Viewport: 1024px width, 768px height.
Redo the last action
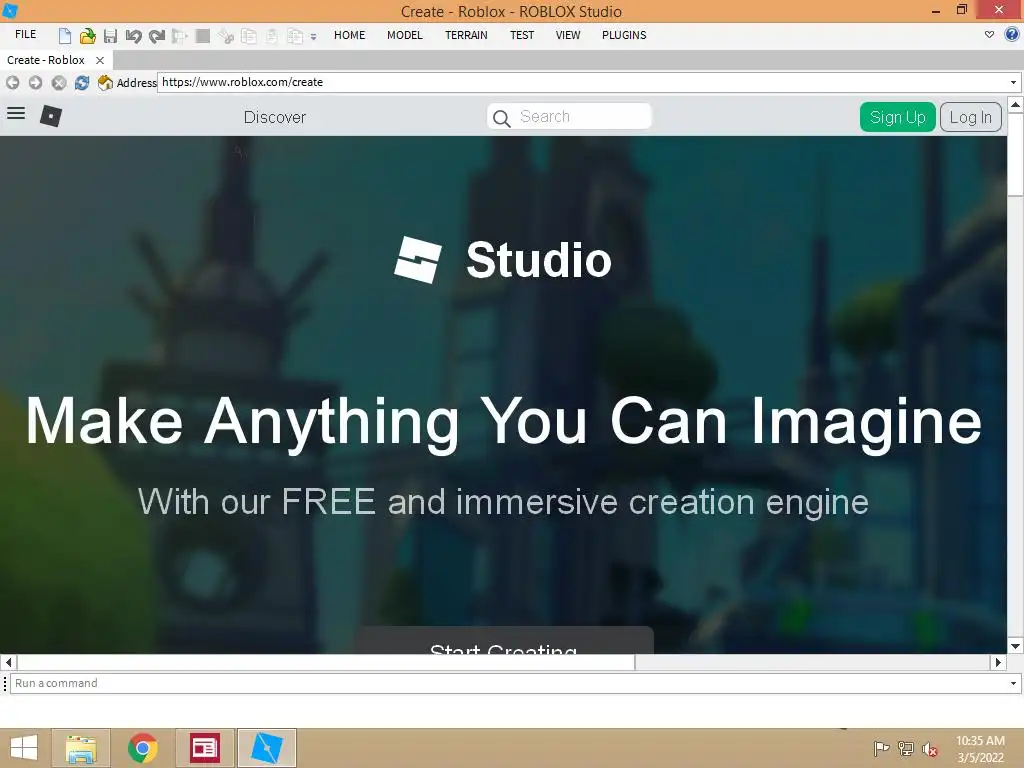click(x=157, y=35)
